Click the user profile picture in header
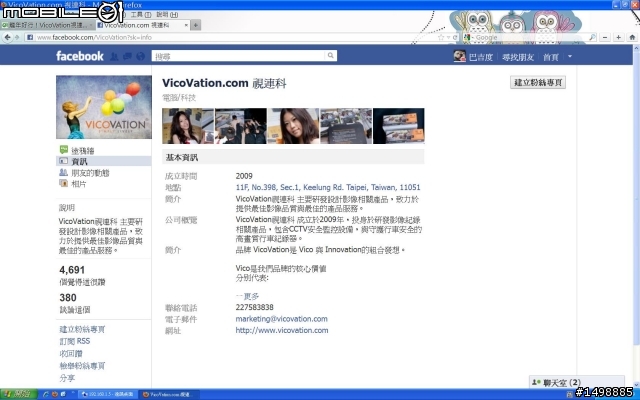 460,56
